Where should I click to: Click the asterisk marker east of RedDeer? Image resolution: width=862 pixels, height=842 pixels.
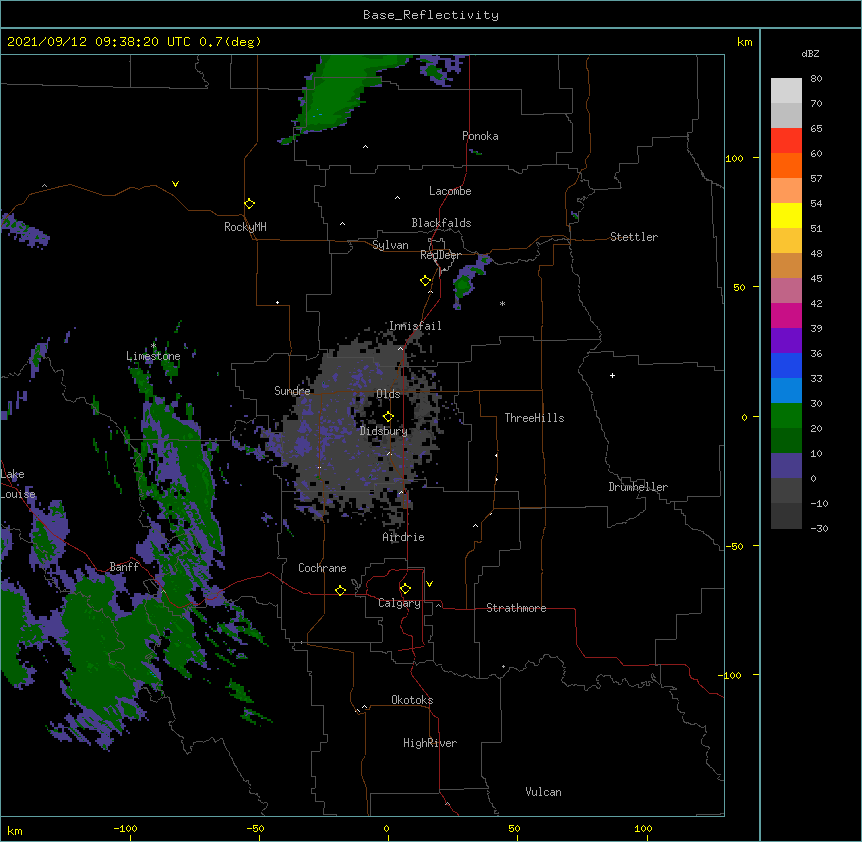point(502,303)
